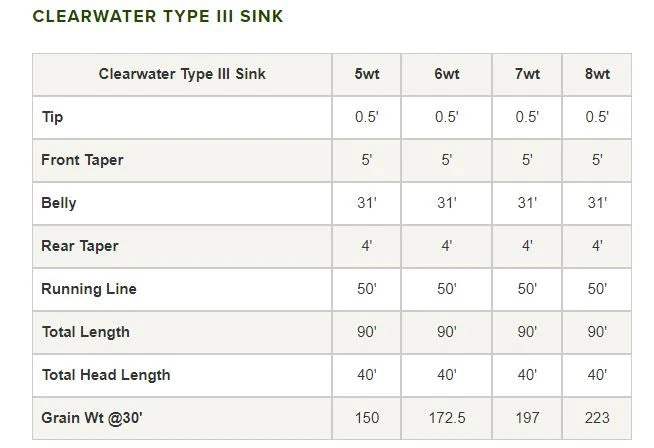Select the Rear Taper row label
Image resolution: width=654 pixels, height=448 pixels.
coord(79,246)
